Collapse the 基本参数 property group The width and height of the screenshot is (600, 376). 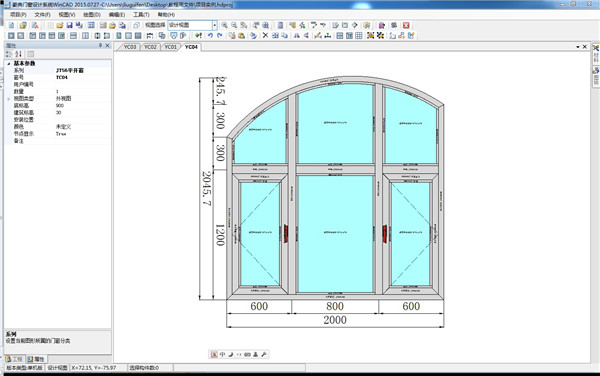point(9,63)
